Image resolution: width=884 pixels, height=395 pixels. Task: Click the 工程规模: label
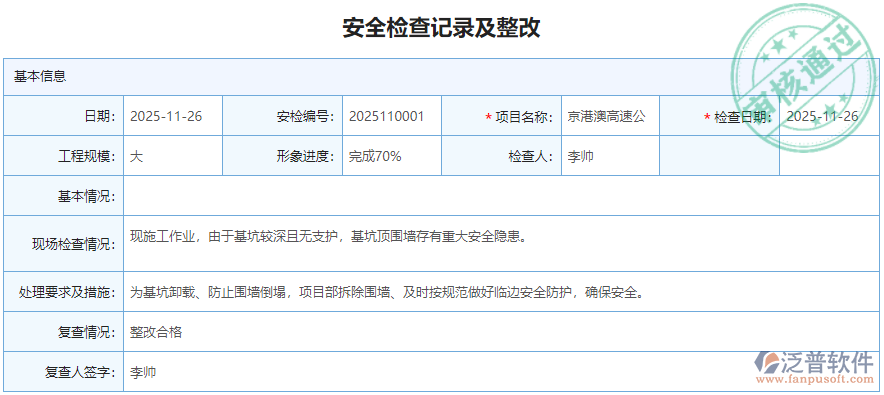(x=87, y=156)
